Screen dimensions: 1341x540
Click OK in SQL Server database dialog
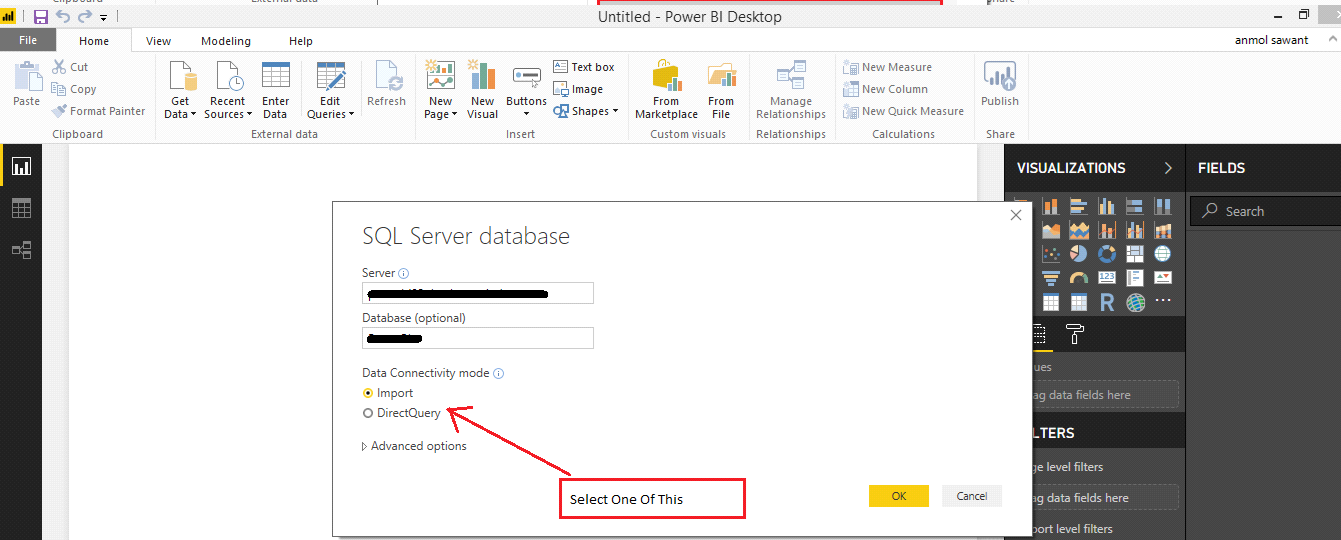[899, 496]
